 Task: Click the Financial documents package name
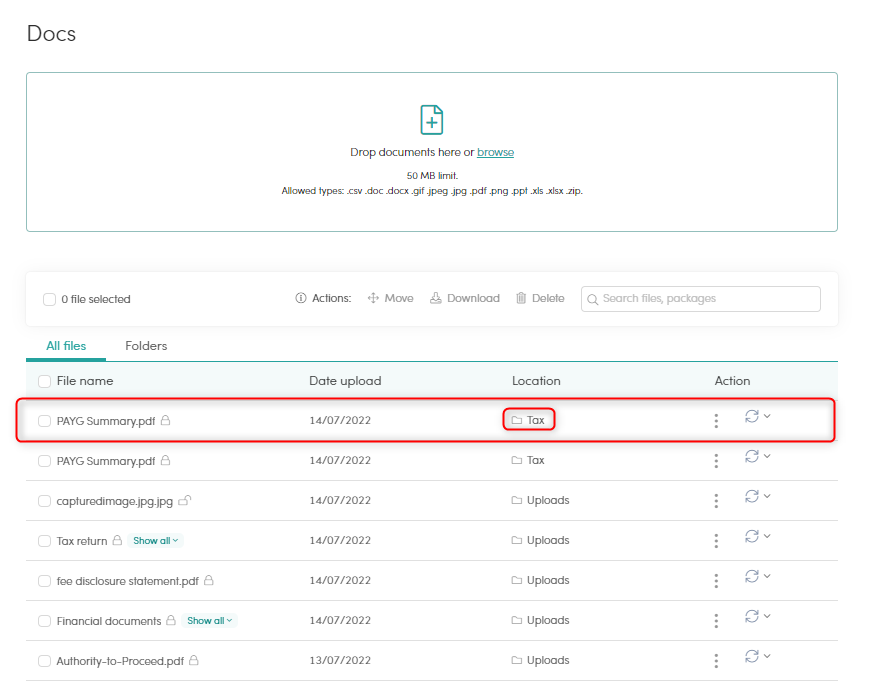109,621
